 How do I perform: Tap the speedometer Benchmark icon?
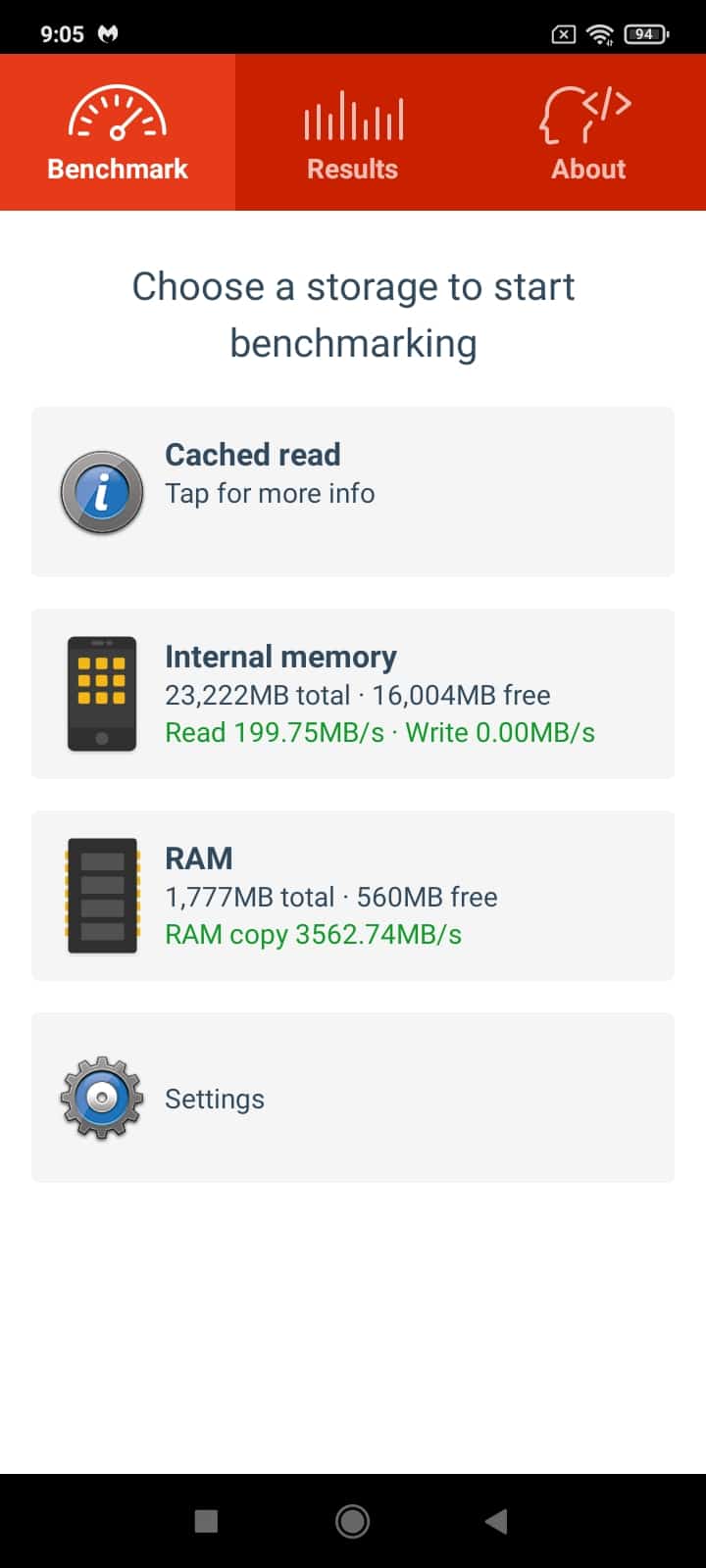coord(118,114)
